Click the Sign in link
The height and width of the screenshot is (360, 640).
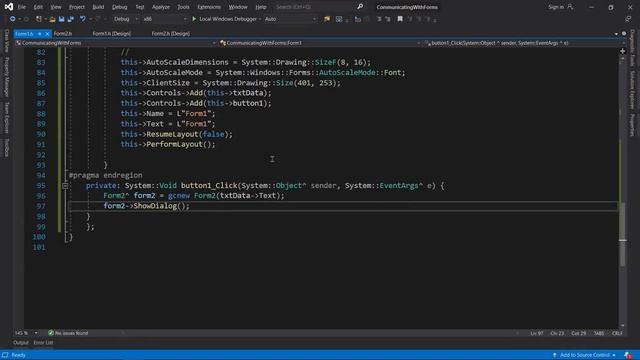click(x=556, y=7)
